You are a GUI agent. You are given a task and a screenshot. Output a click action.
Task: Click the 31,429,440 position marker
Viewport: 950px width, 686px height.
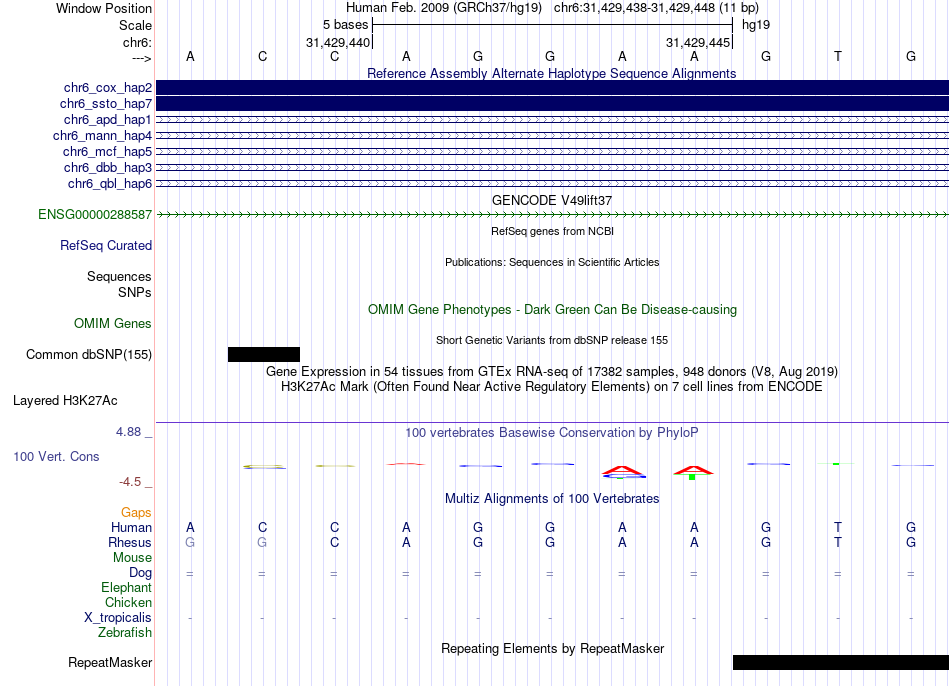(x=338, y=42)
